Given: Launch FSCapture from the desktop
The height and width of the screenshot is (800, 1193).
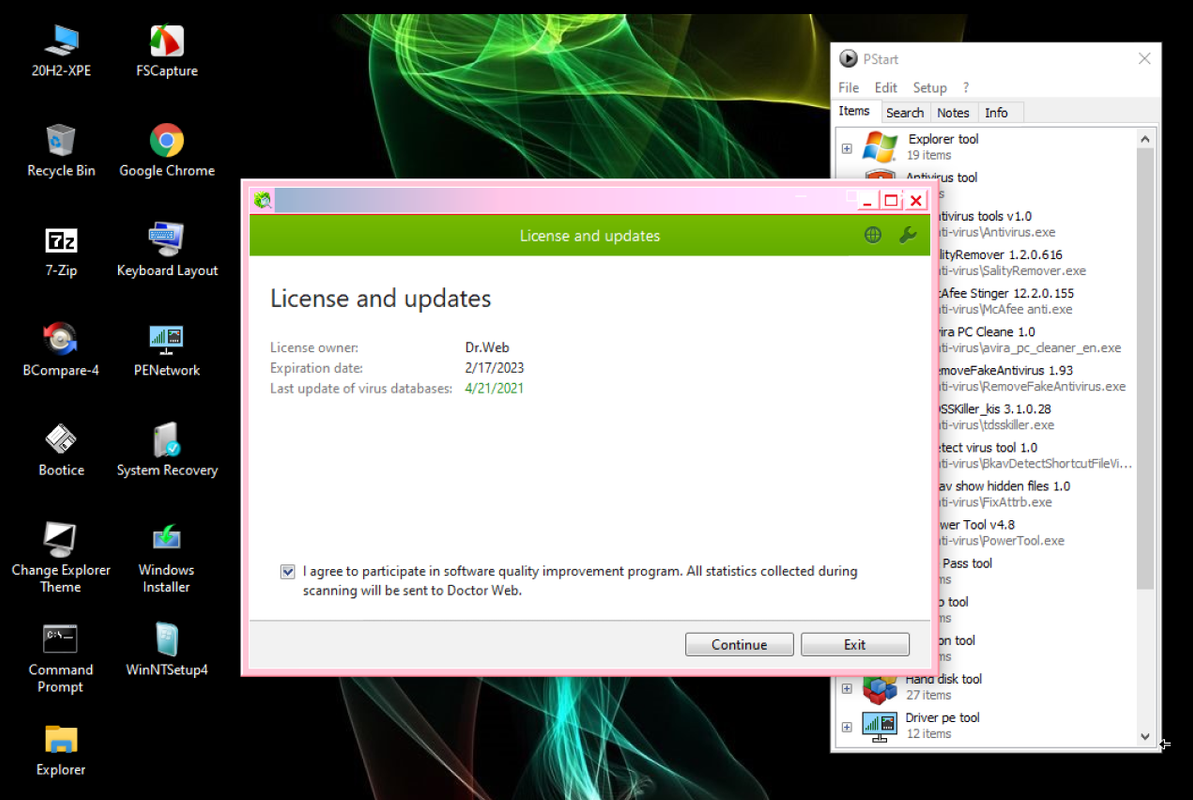Looking at the screenshot, I should (x=167, y=51).
